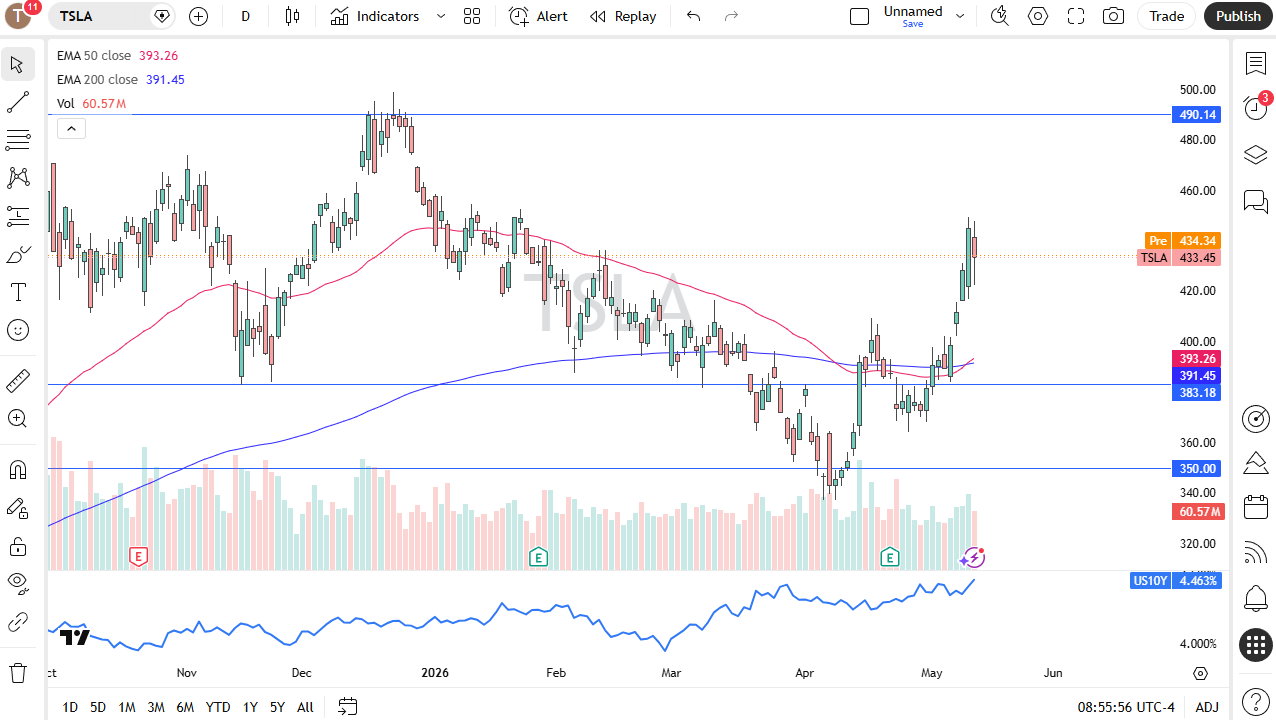This screenshot has width=1276, height=720.
Task: Hide all drawings with eye icon
Action: (x=17, y=584)
